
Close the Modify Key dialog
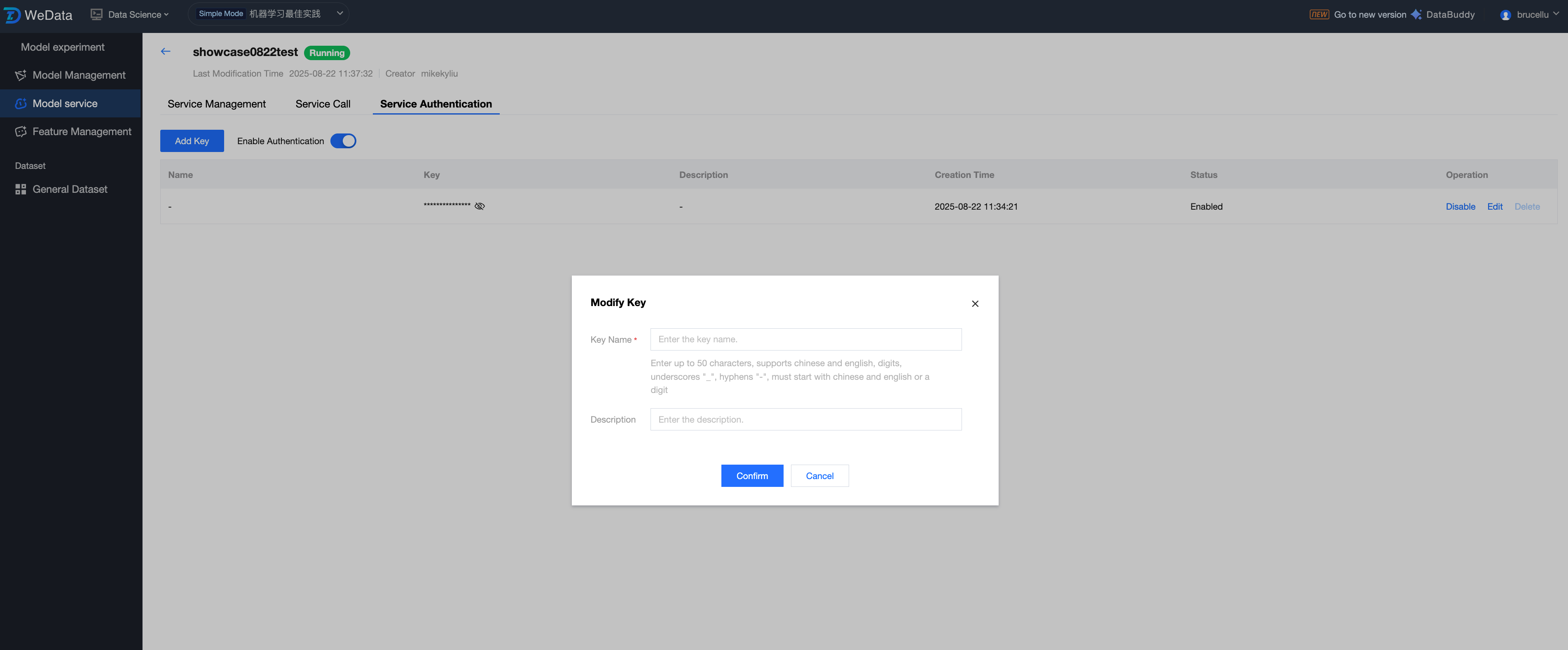pos(975,304)
